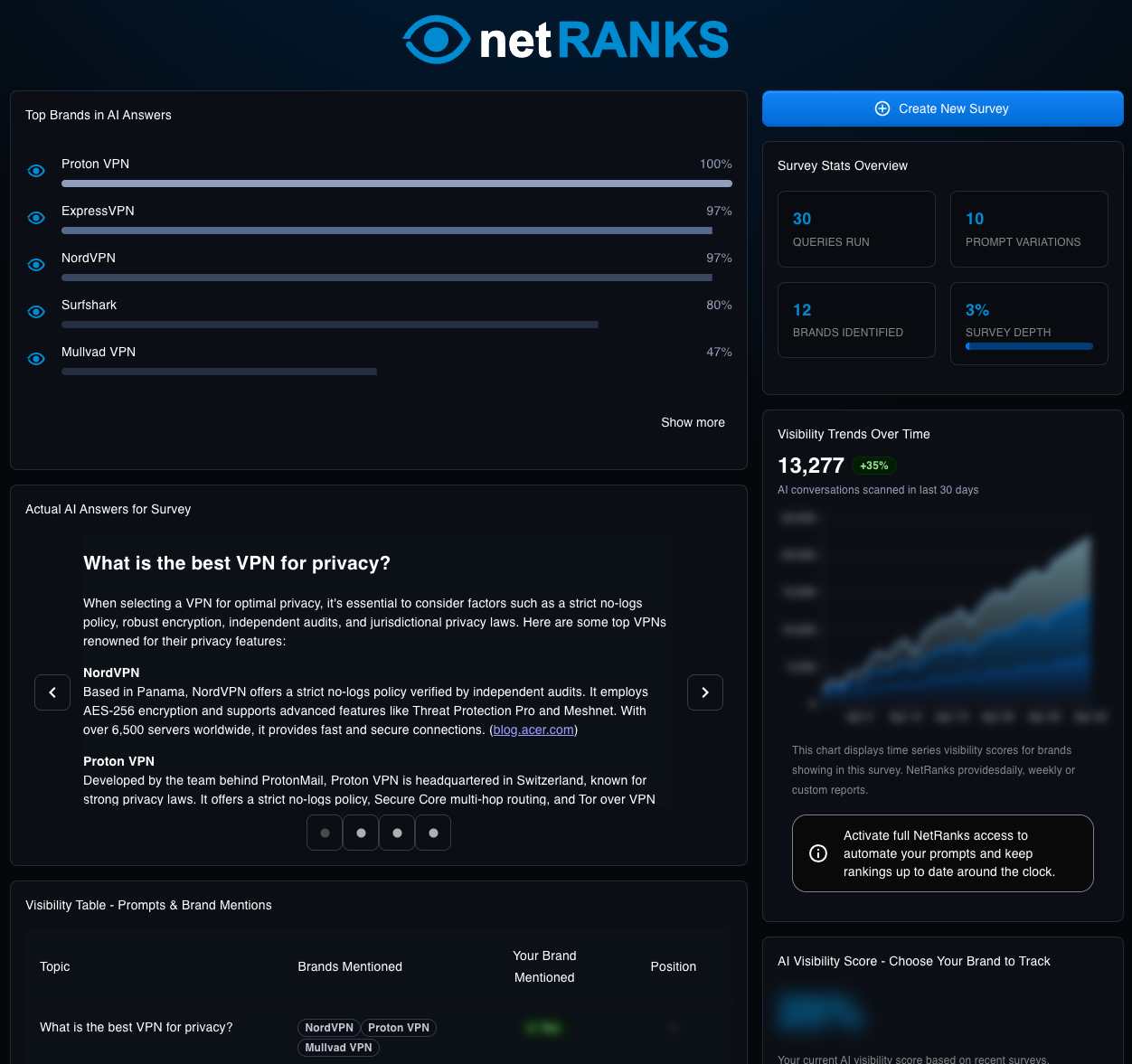1132x1064 pixels.
Task: Click the info icon in activation notice
Action: pyautogui.click(x=818, y=853)
